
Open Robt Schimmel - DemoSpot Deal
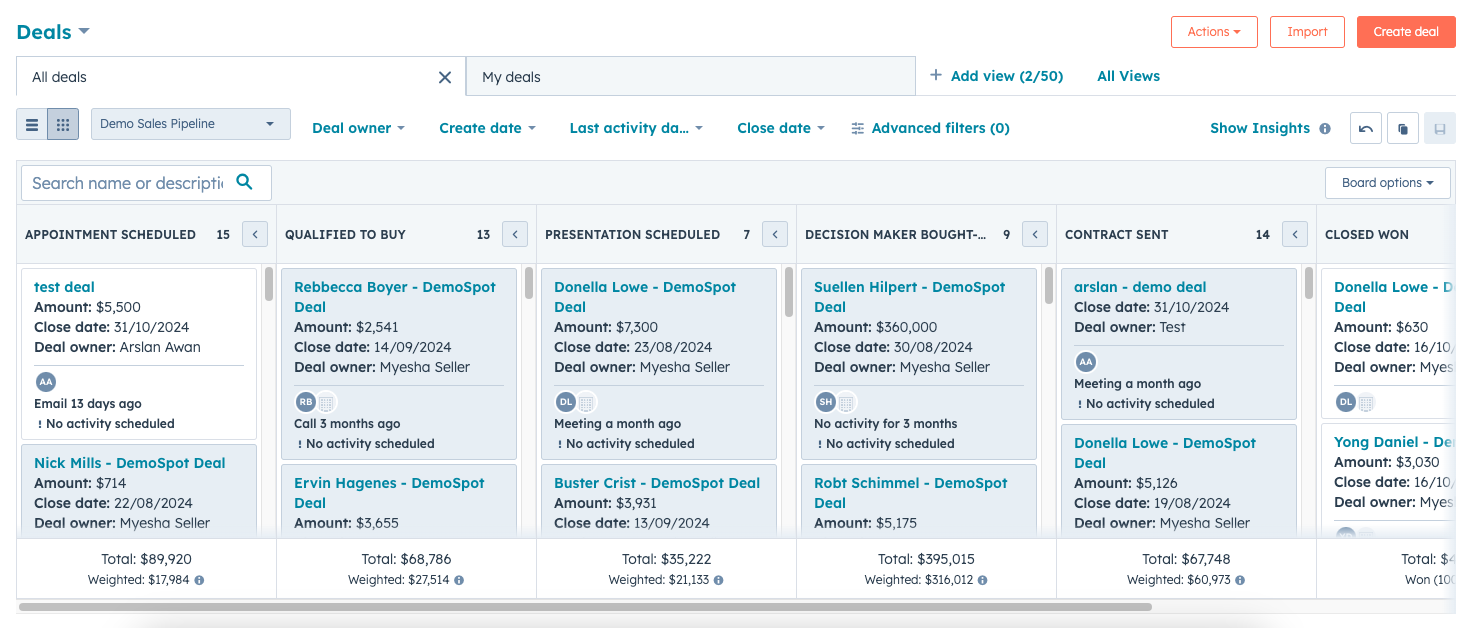point(911,493)
